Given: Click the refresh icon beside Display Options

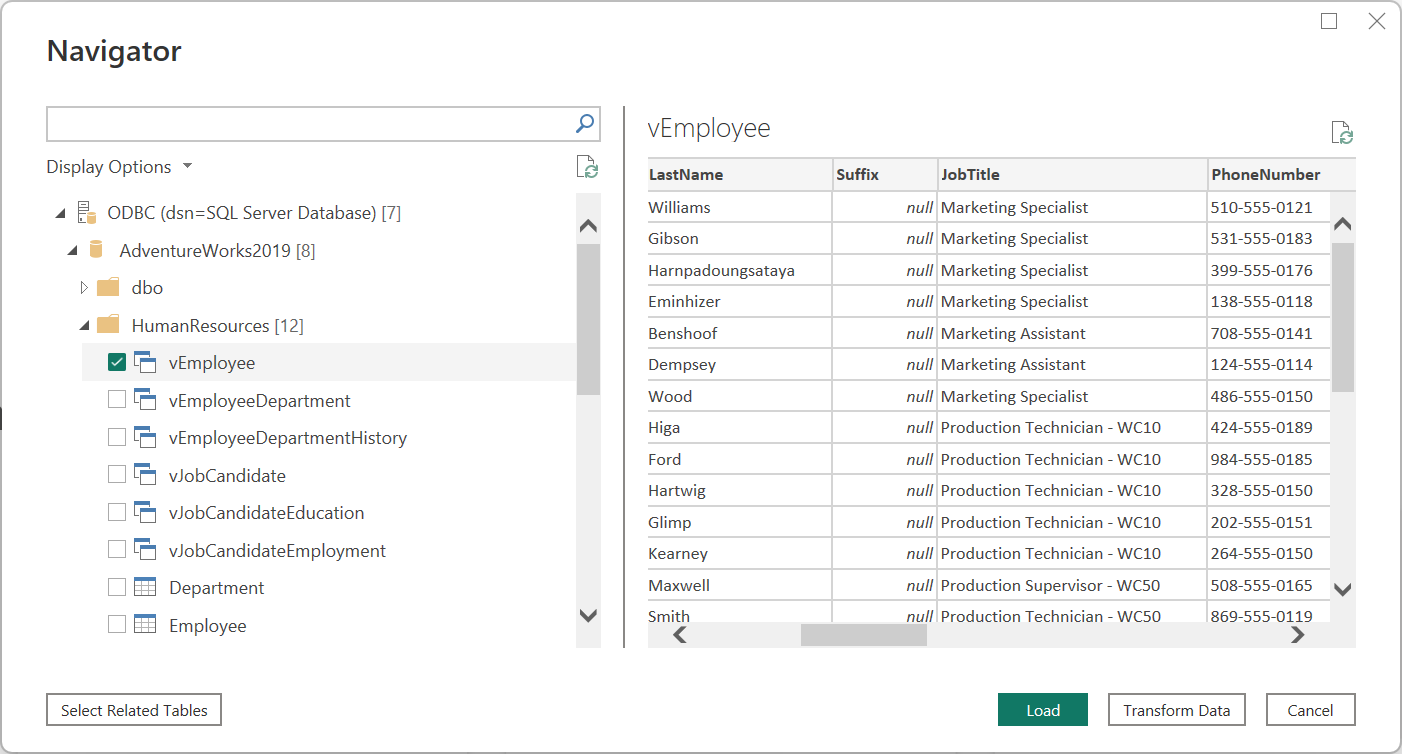Looking at the screenshot, I should (x=587, y=167).
